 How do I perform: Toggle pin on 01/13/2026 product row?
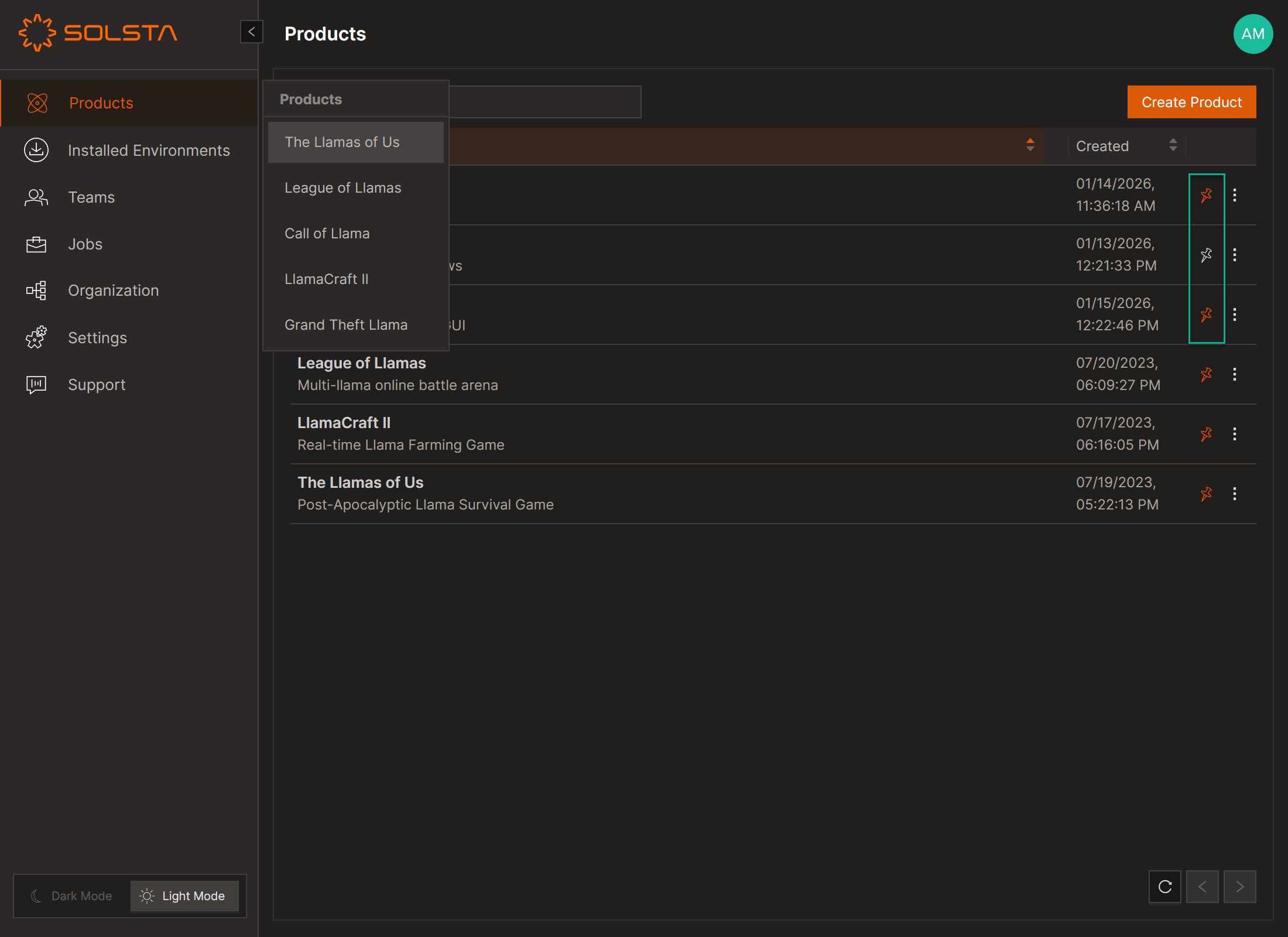(1206, 255)
